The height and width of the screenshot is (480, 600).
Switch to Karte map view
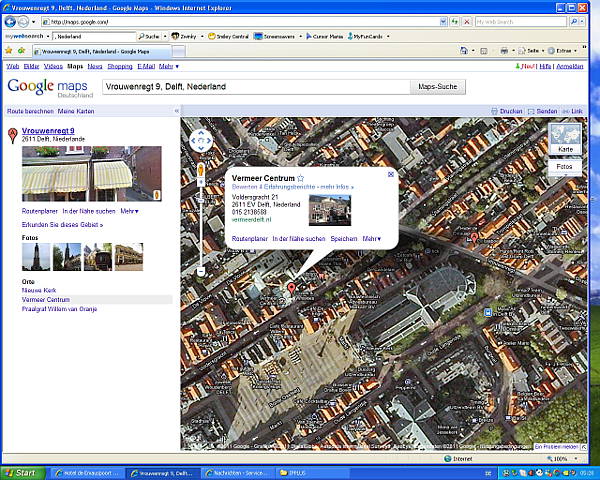tap(565, 139)
